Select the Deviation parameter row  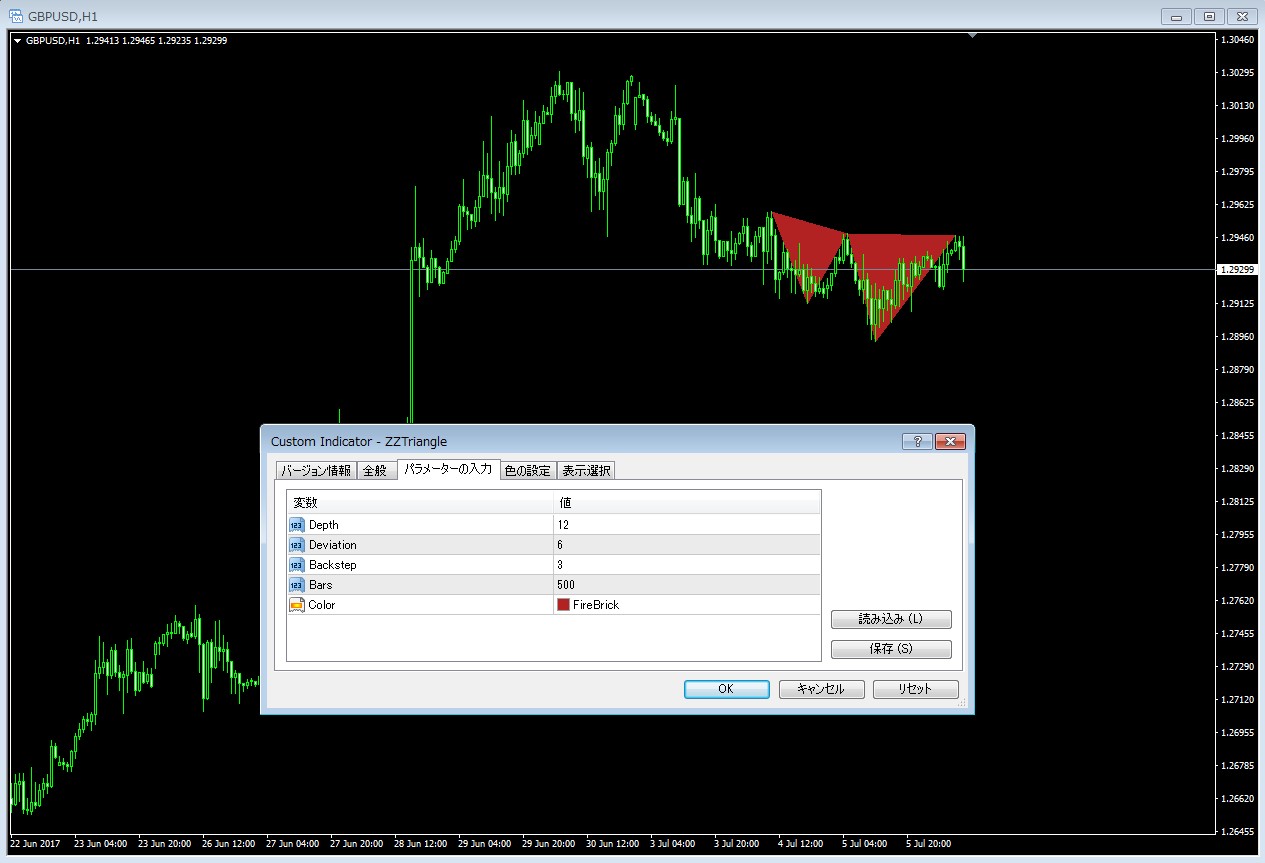554,545
